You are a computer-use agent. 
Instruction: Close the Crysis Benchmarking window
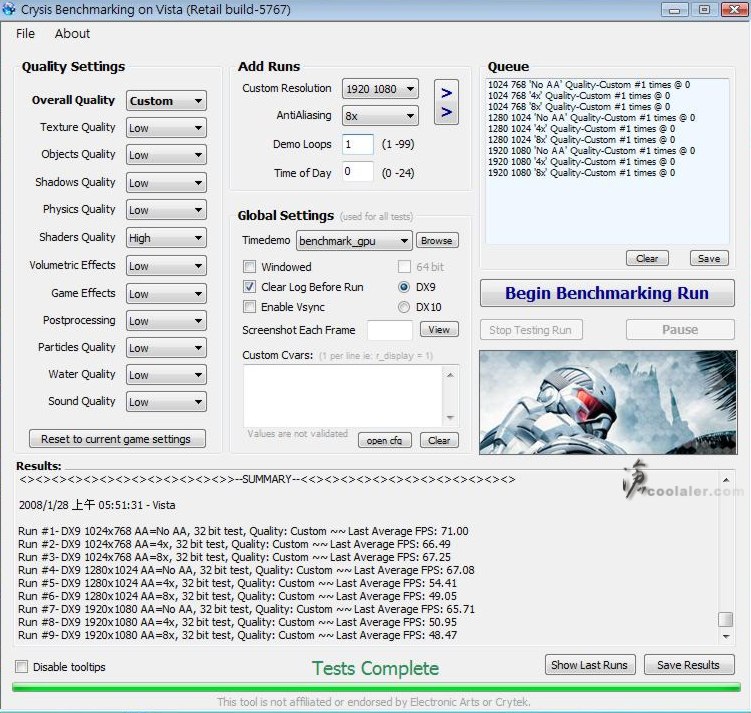[734, 10]
